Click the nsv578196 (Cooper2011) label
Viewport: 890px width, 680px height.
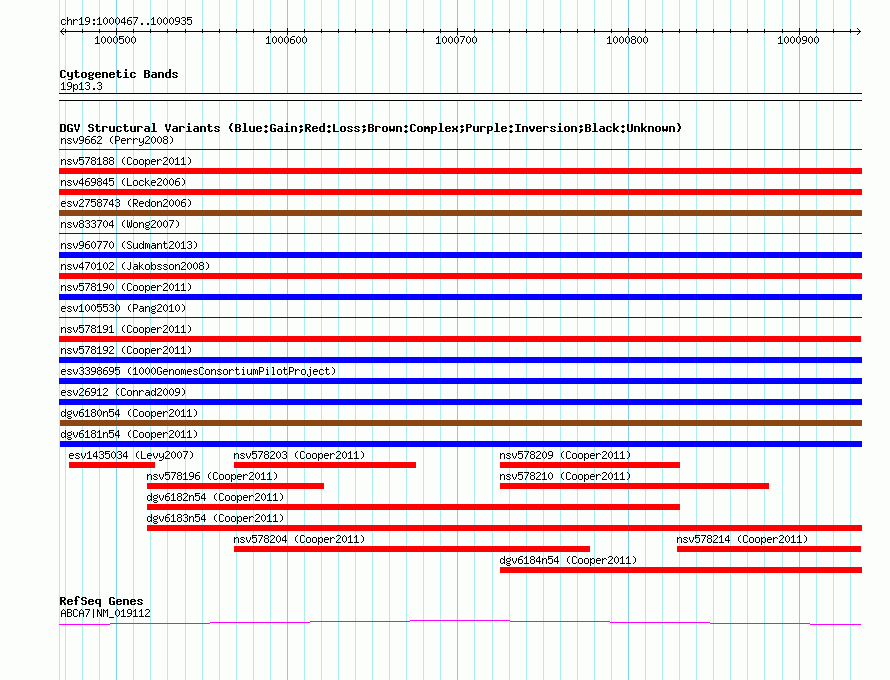[212, 476]
